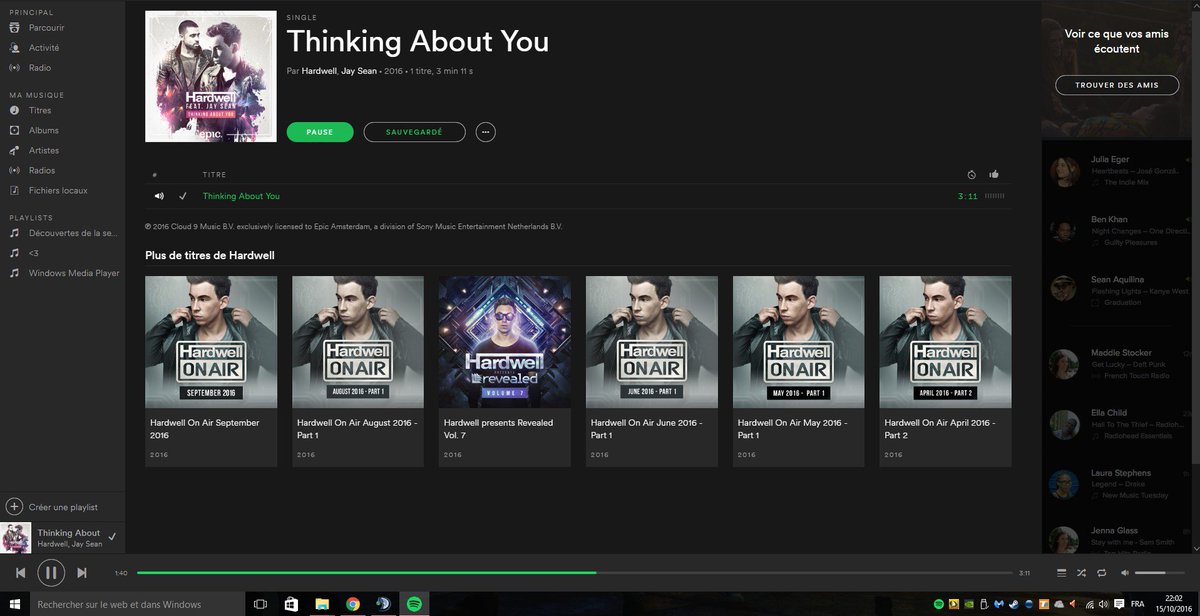Click now-playing Thinking About title
The image size is (1200, 616).
[x=69, y=533]
